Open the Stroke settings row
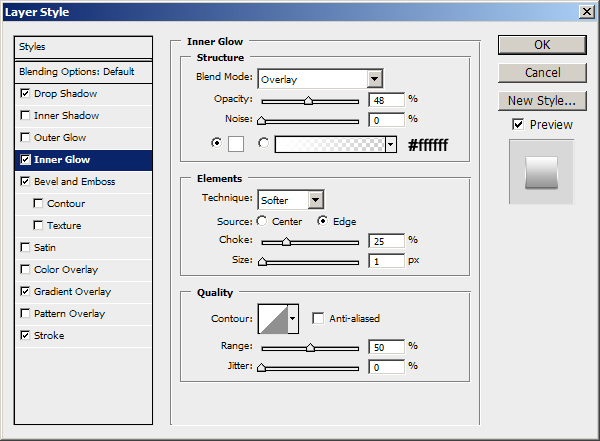 [83, 336]
